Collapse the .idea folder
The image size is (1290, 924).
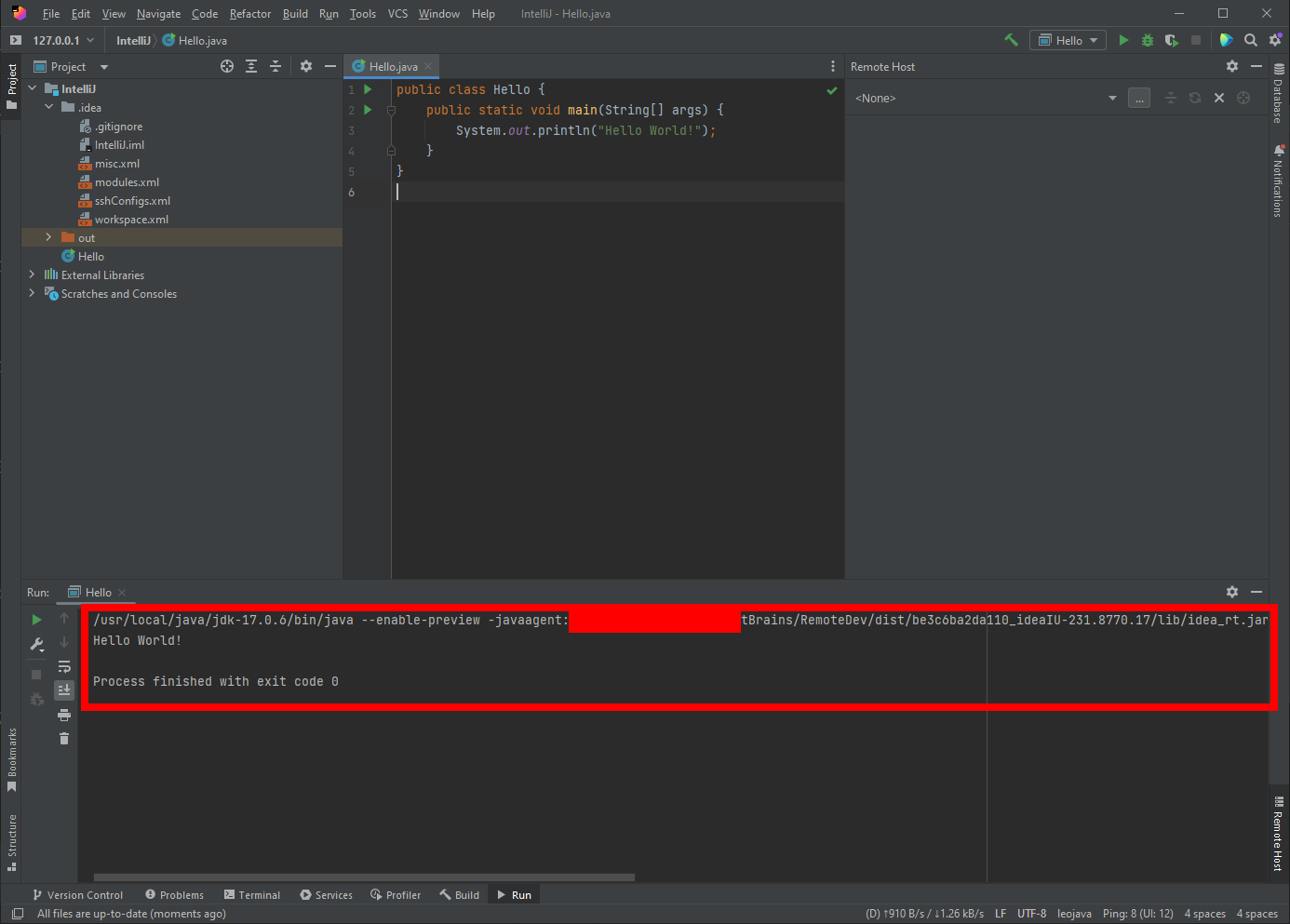[49, 107]
